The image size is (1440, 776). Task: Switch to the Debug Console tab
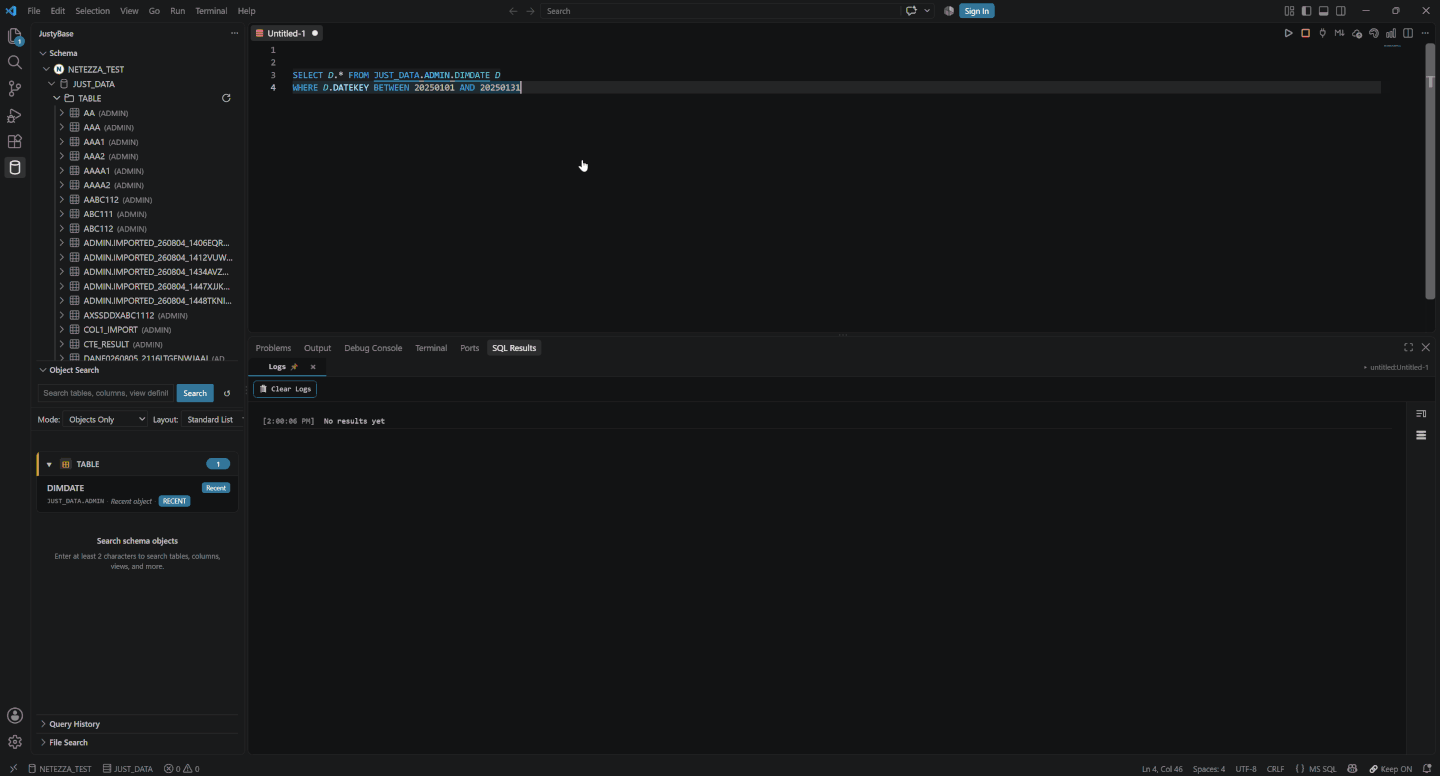[x=373, y=348]
